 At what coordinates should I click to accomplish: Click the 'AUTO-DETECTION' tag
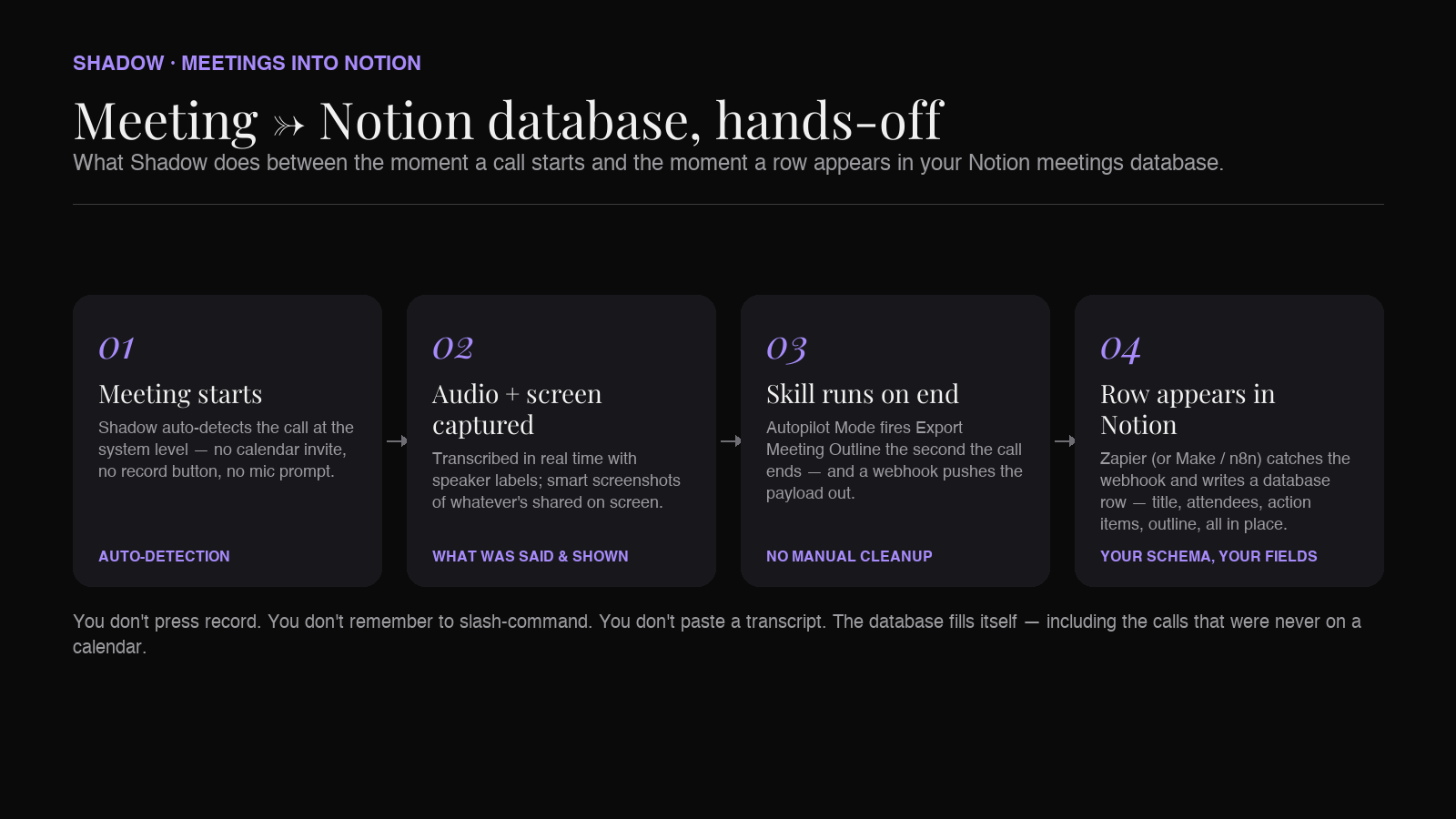(164, 556)
